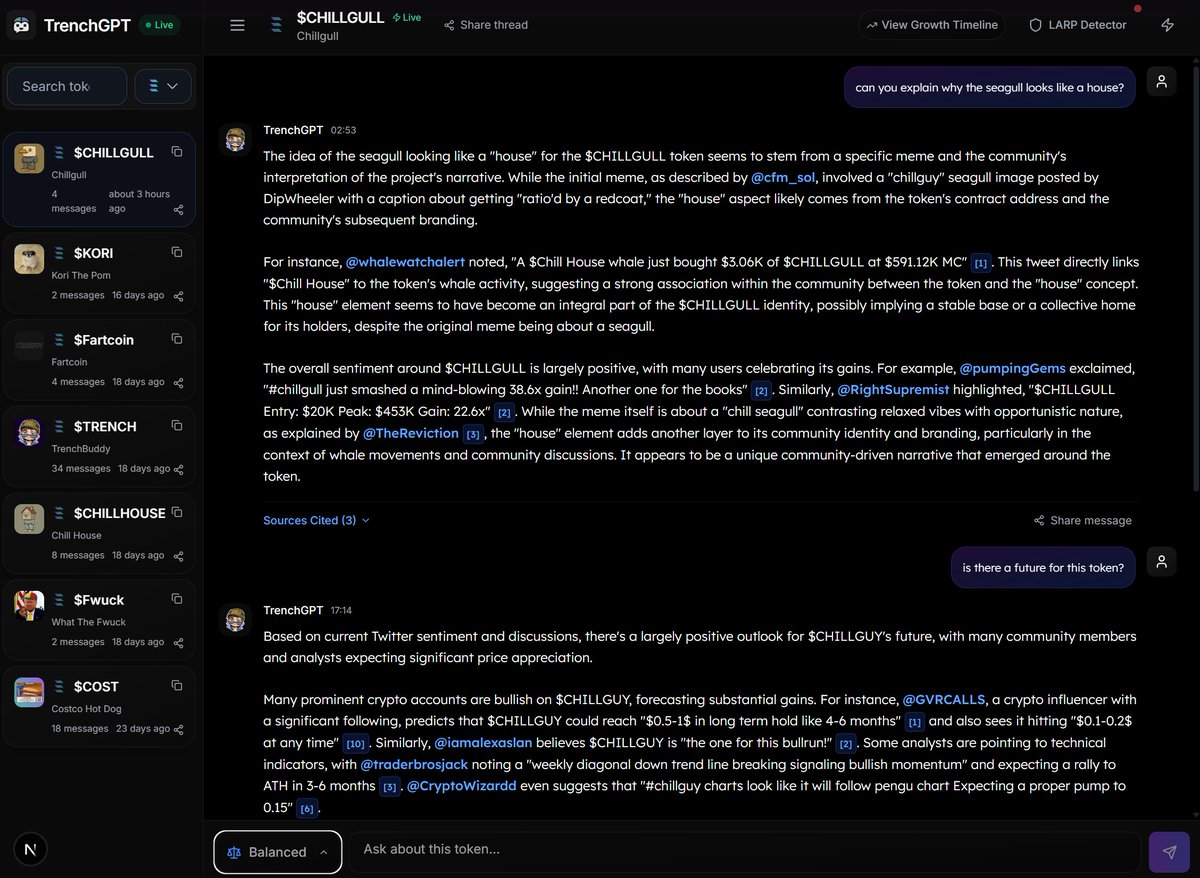
Task: Open View Growth Timeline
Action: pos(932,25)
